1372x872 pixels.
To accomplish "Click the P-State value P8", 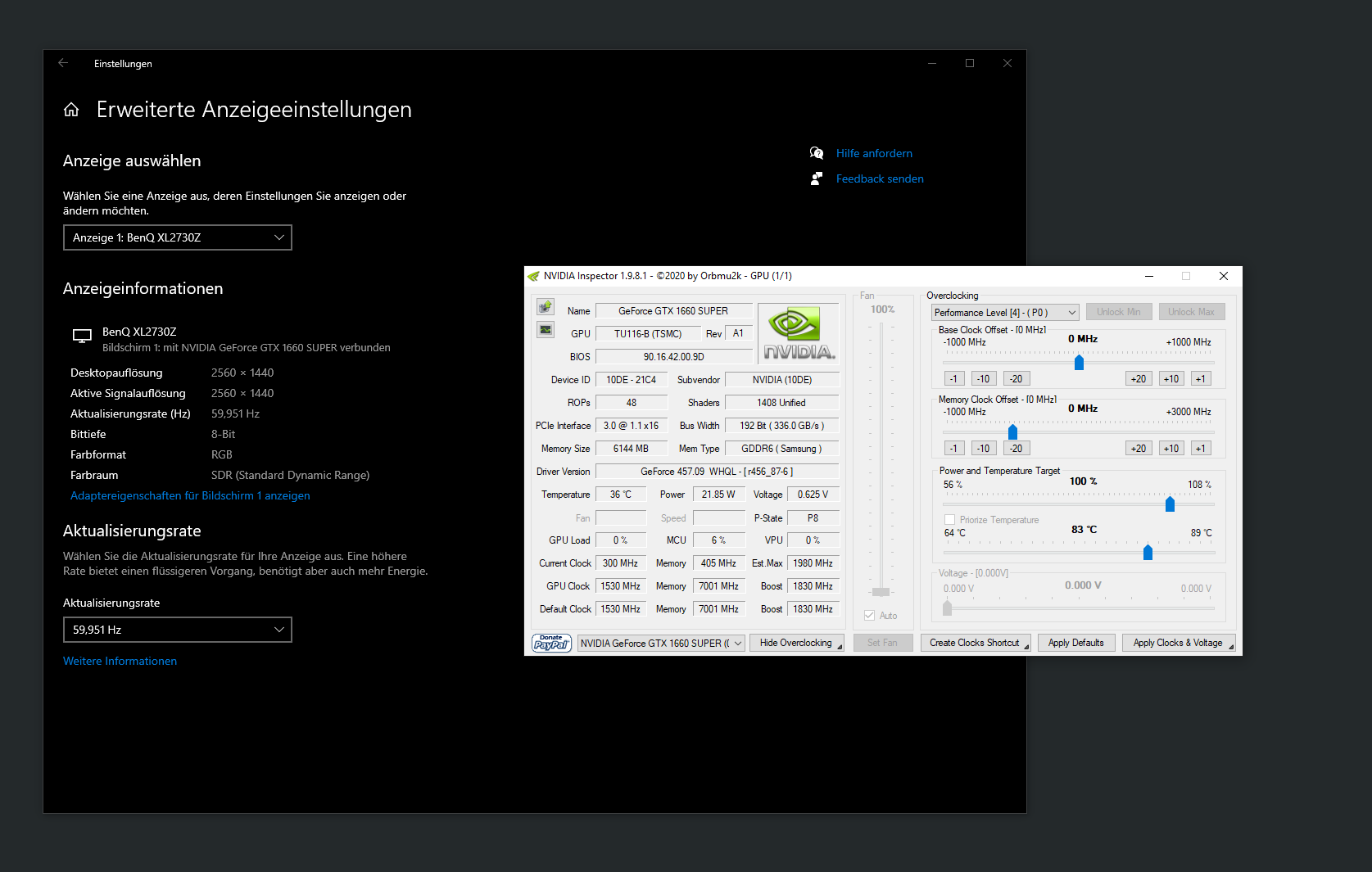I will tap(813, 517).
